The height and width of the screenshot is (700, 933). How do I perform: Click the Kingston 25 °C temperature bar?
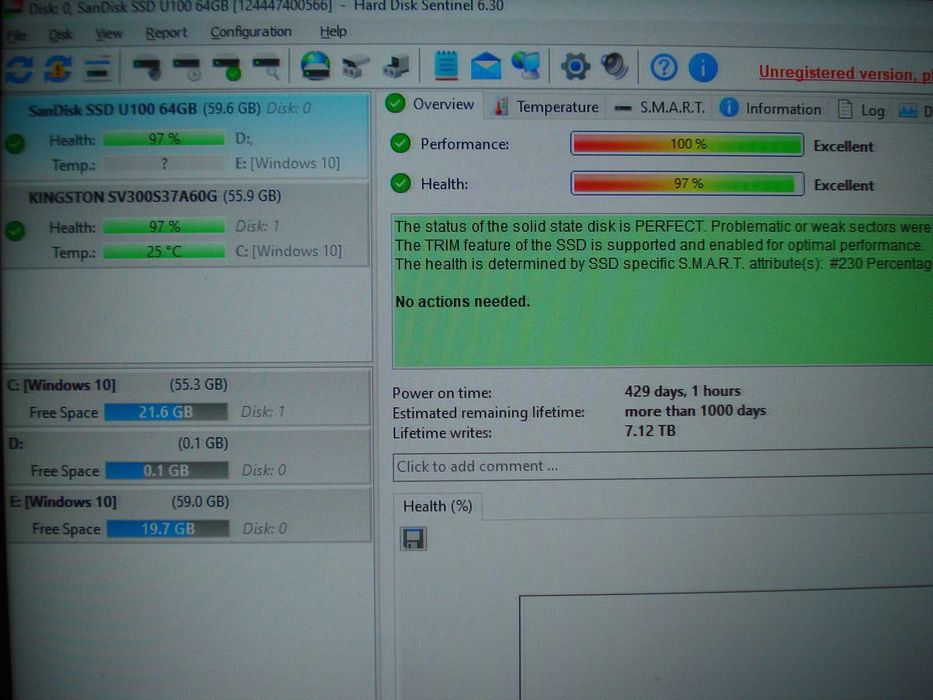point(164,251)
